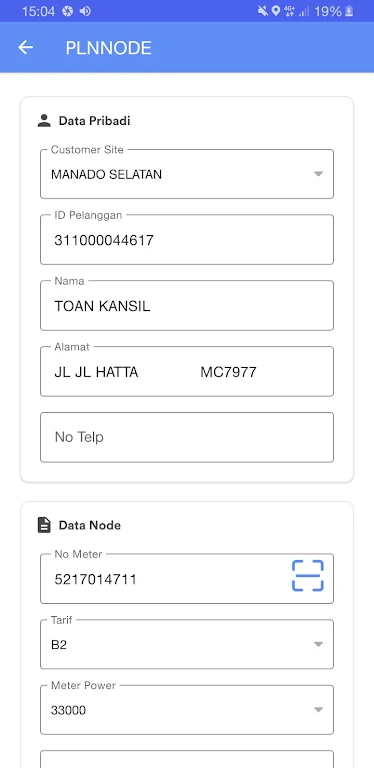
Task: Tap the location icon in status bar
Action: 276,11
